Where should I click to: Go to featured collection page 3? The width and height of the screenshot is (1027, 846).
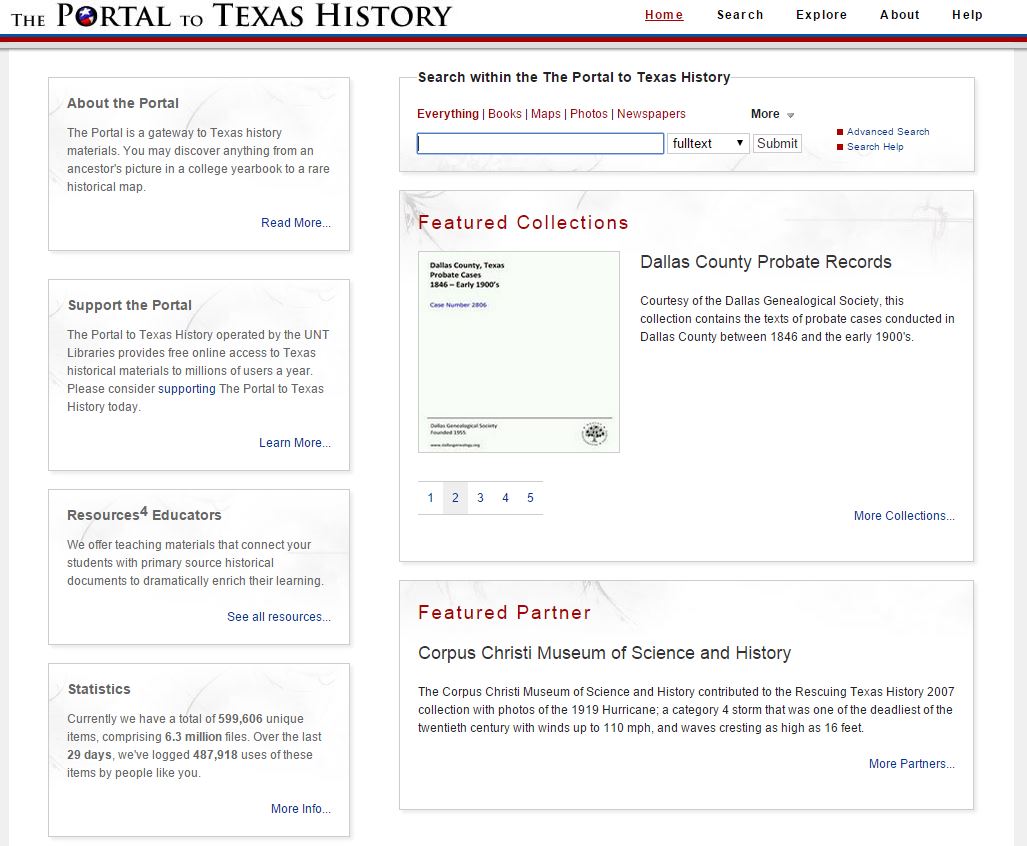(480, 498)
